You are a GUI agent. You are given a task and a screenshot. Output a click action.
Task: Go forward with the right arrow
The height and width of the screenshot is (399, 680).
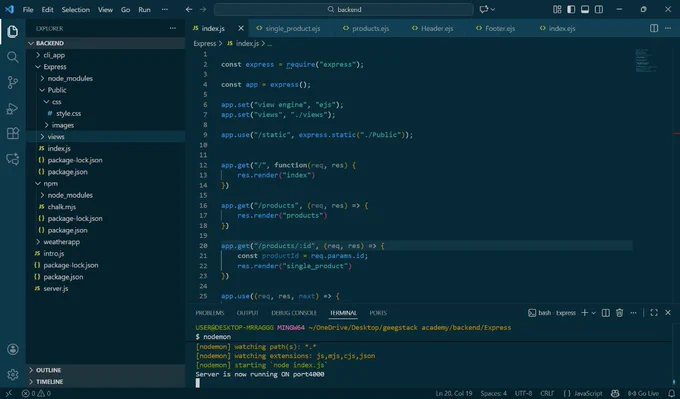pyautogui.click(x=203, y=9)
